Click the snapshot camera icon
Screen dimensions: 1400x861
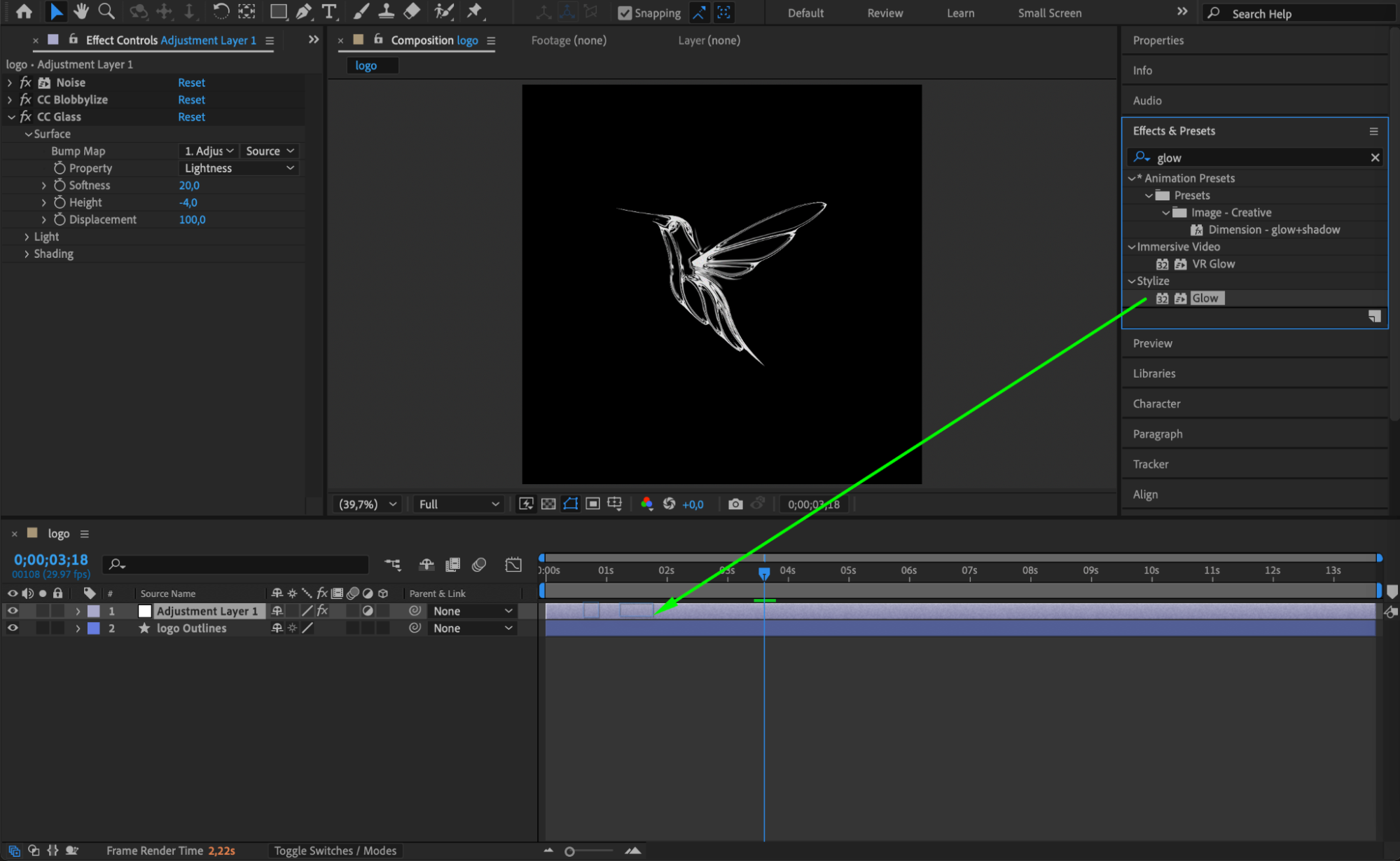pyautogui.click(x=735, y=504)
